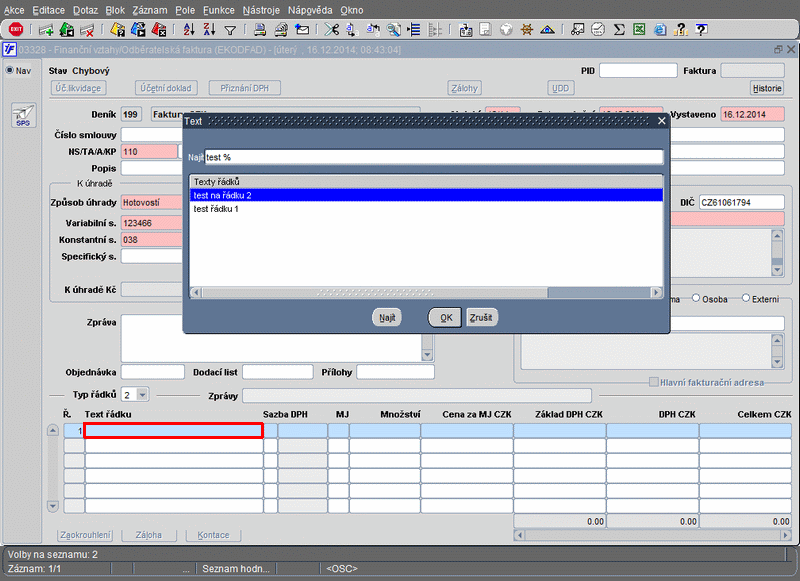Click the filter funnel icon
This screenshot has width=800, height=581.
pyautogui.click(x=230, y=29)
